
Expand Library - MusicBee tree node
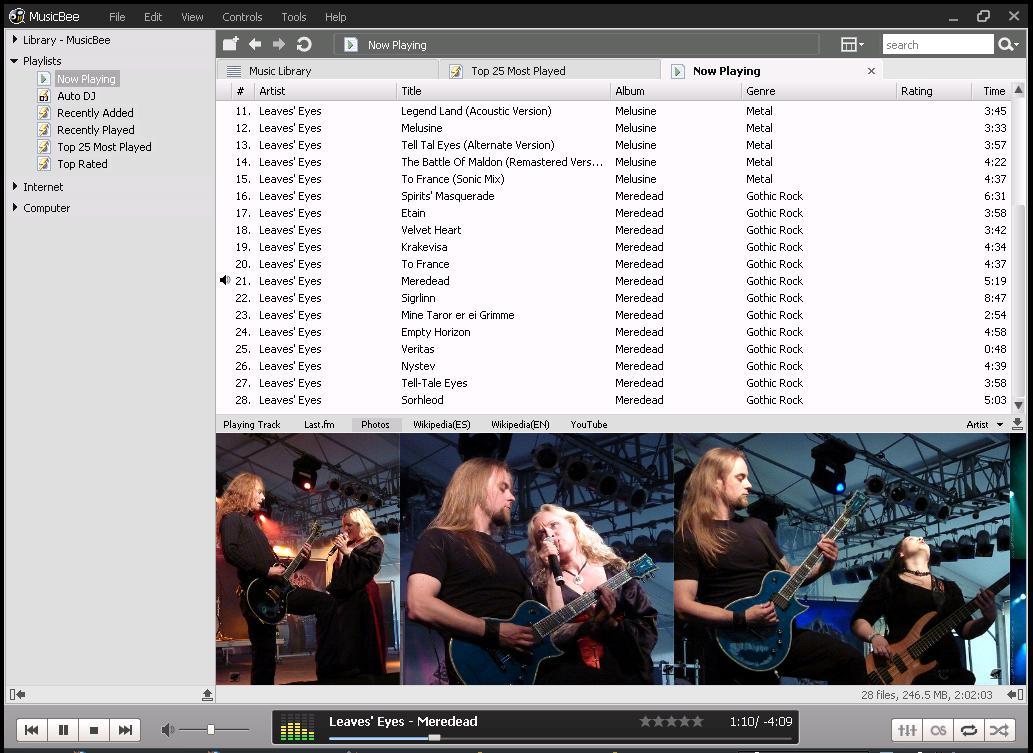[14, 40]
